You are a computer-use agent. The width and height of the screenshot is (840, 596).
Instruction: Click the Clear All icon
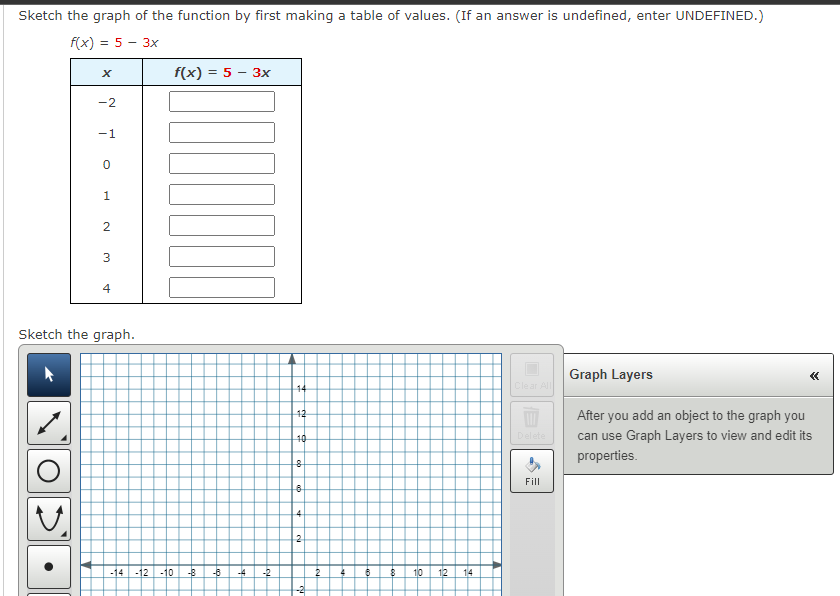point(531,368)
